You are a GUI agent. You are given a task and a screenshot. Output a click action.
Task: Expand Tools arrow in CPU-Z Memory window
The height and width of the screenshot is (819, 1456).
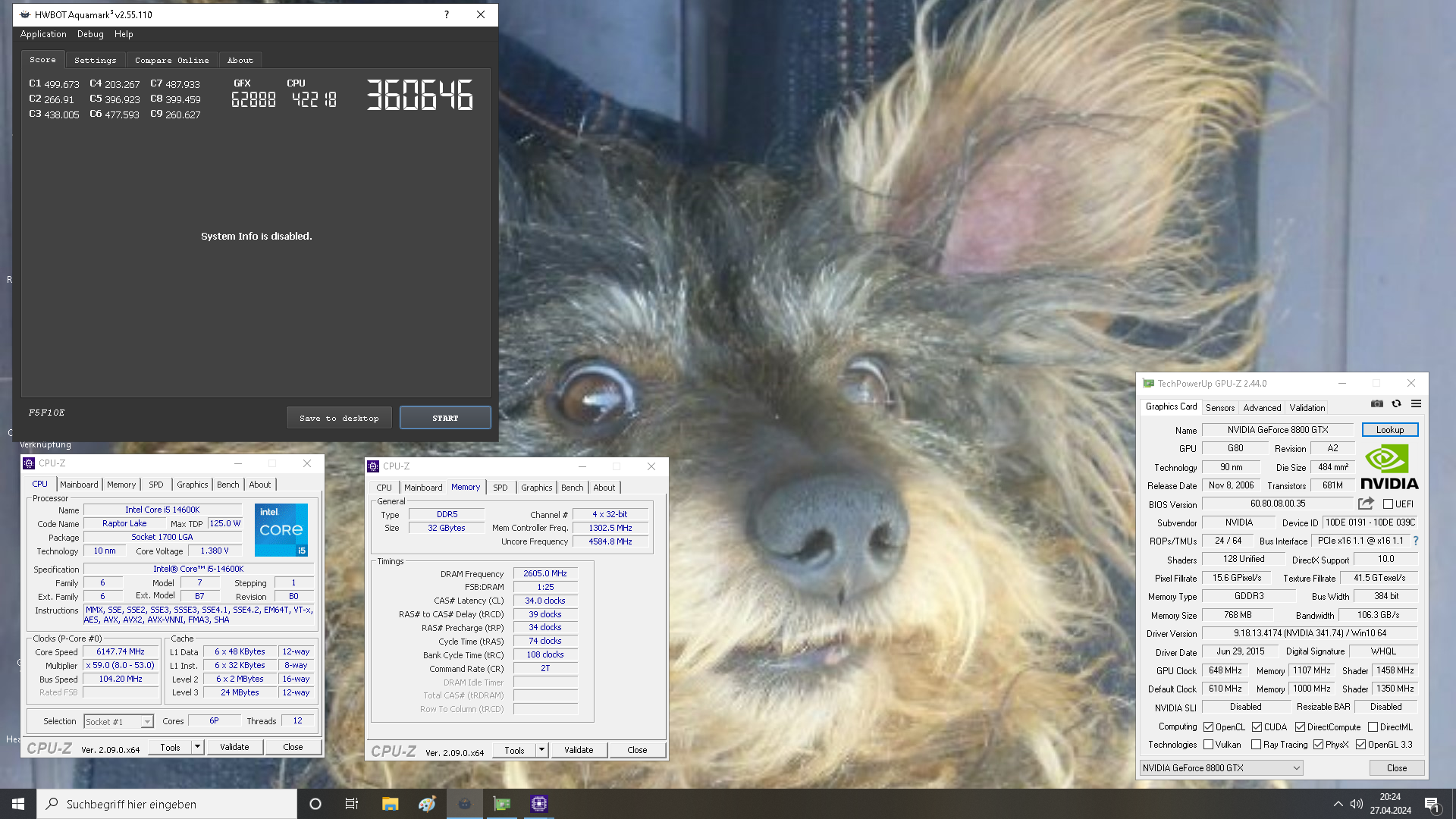541,750
